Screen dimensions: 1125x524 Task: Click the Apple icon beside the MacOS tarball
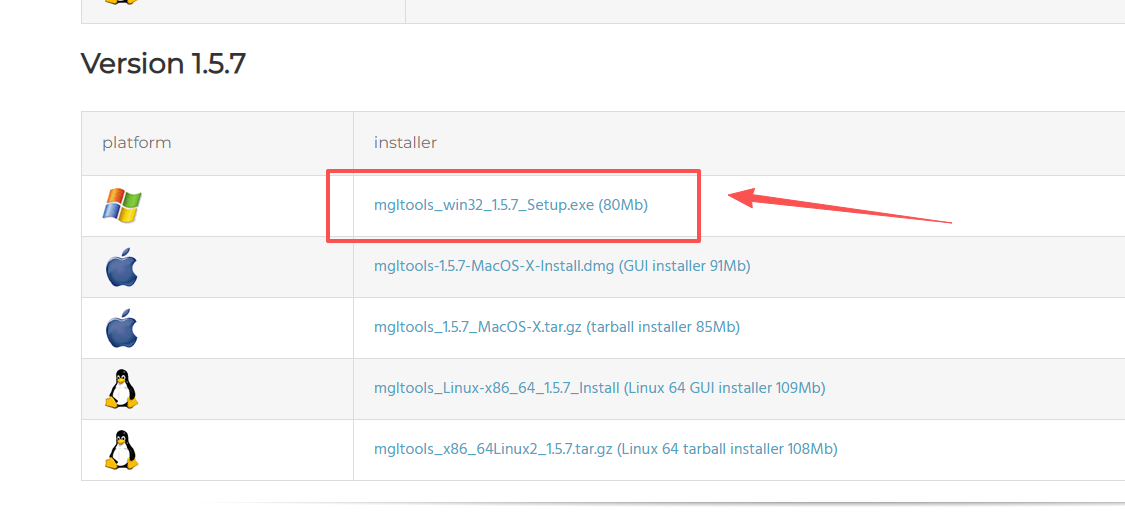pos(121,328)
